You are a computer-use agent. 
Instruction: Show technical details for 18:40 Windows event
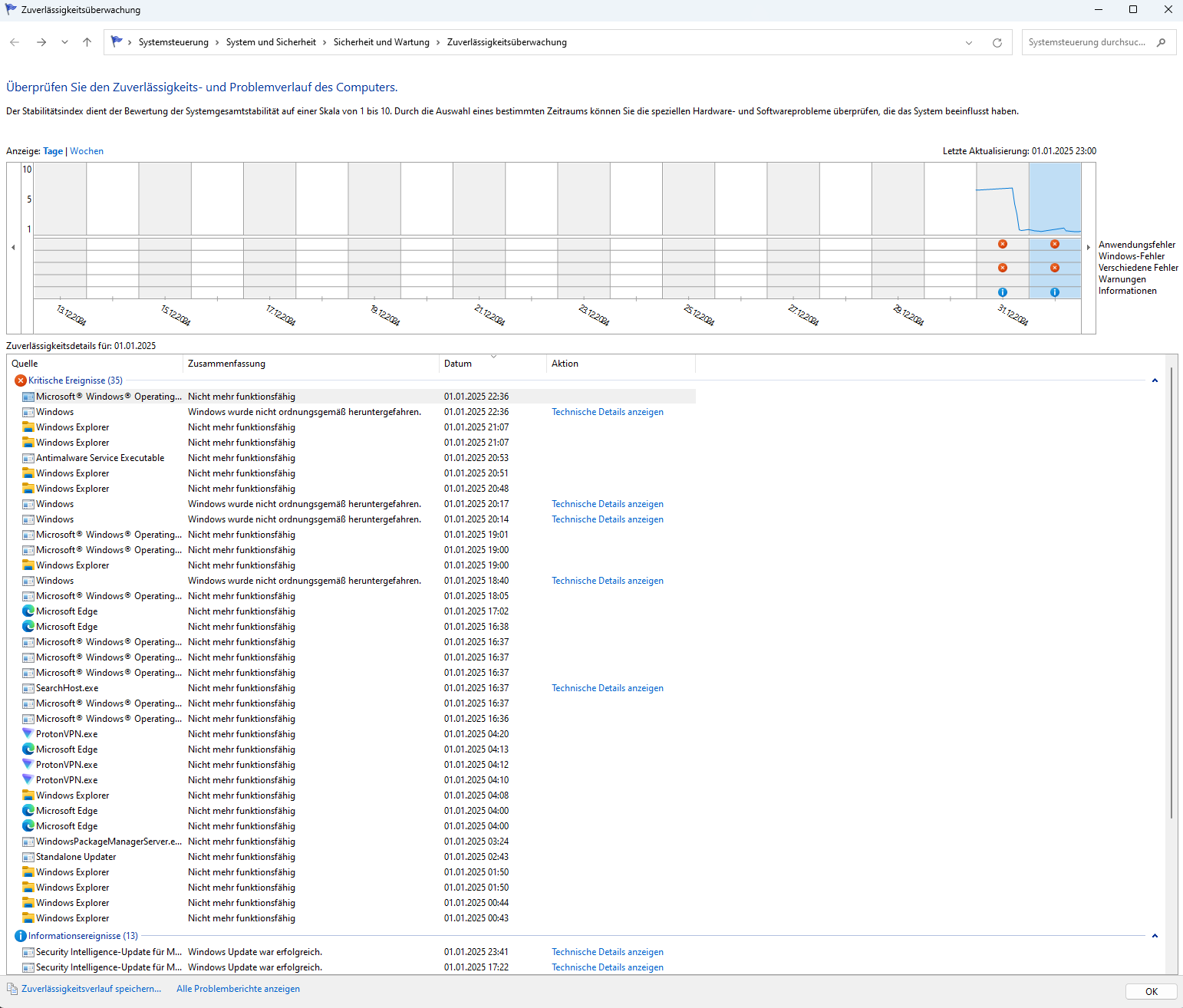click(x=608, y=581)
